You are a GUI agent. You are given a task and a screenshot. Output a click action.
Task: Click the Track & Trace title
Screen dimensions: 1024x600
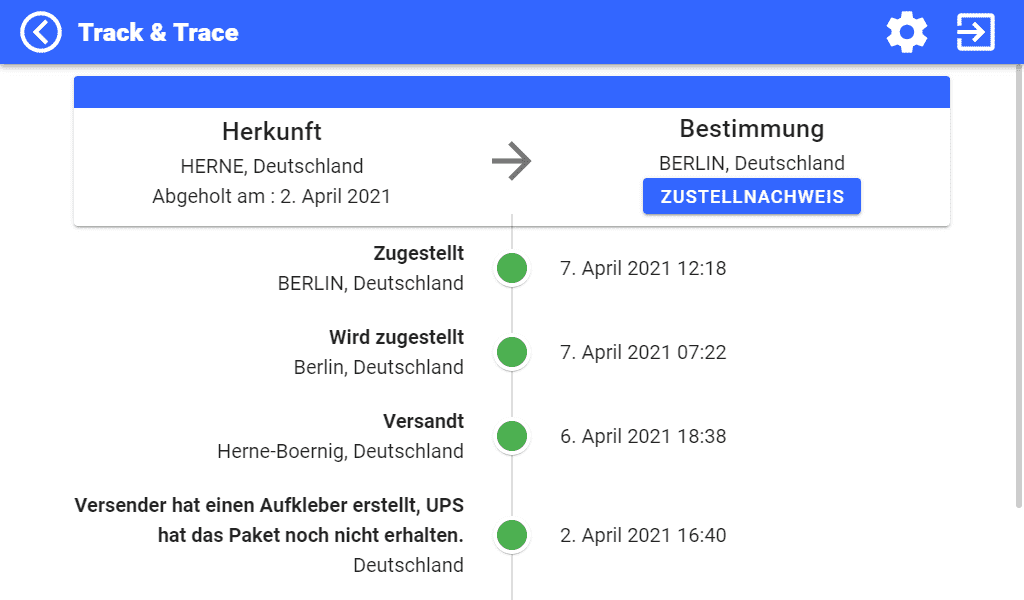click(x=158, y=32)
